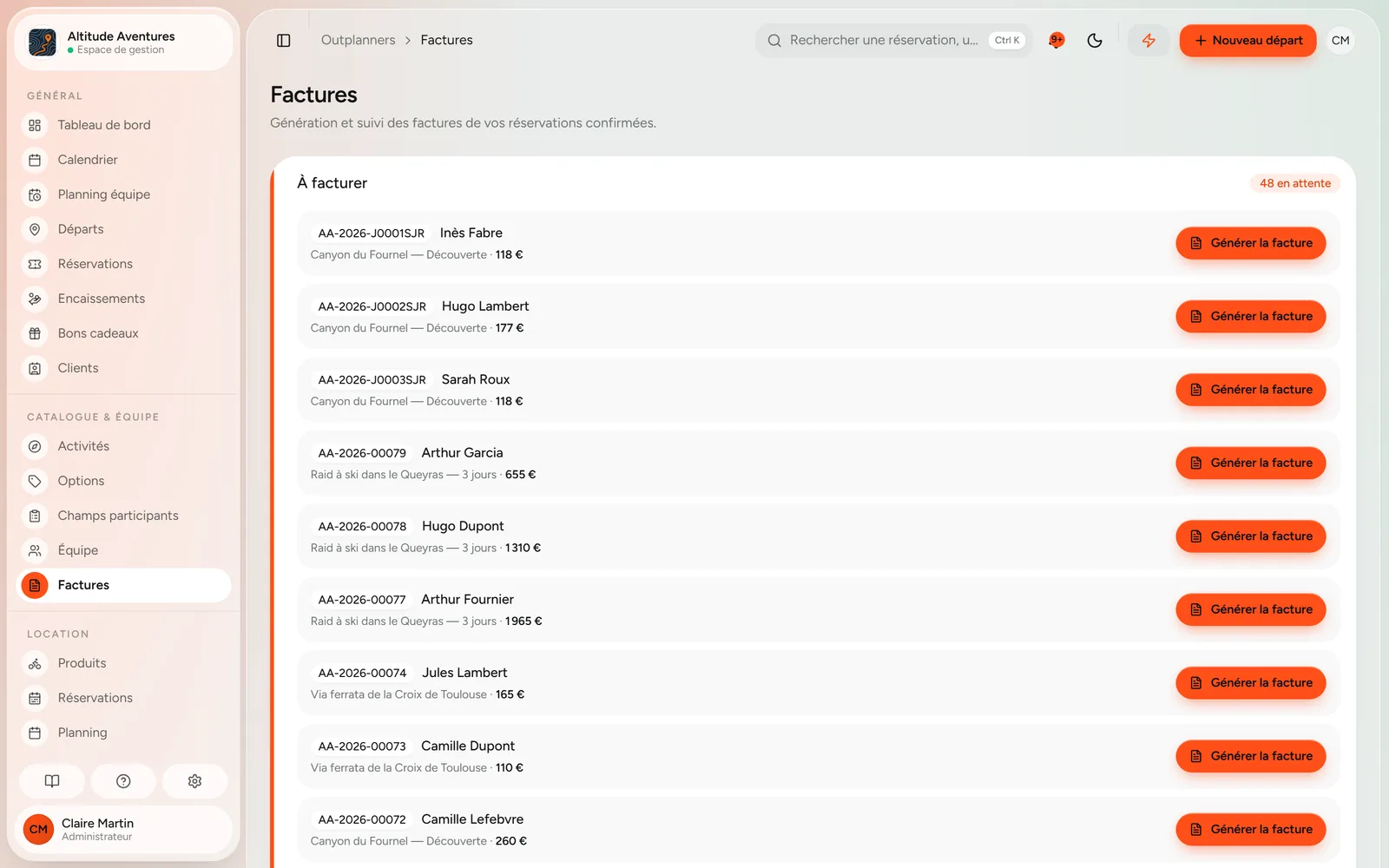The height and width of the screenshot is (868, 1389).
Task: Click the lightning bolt quick actions icon
Action: 1149,41
